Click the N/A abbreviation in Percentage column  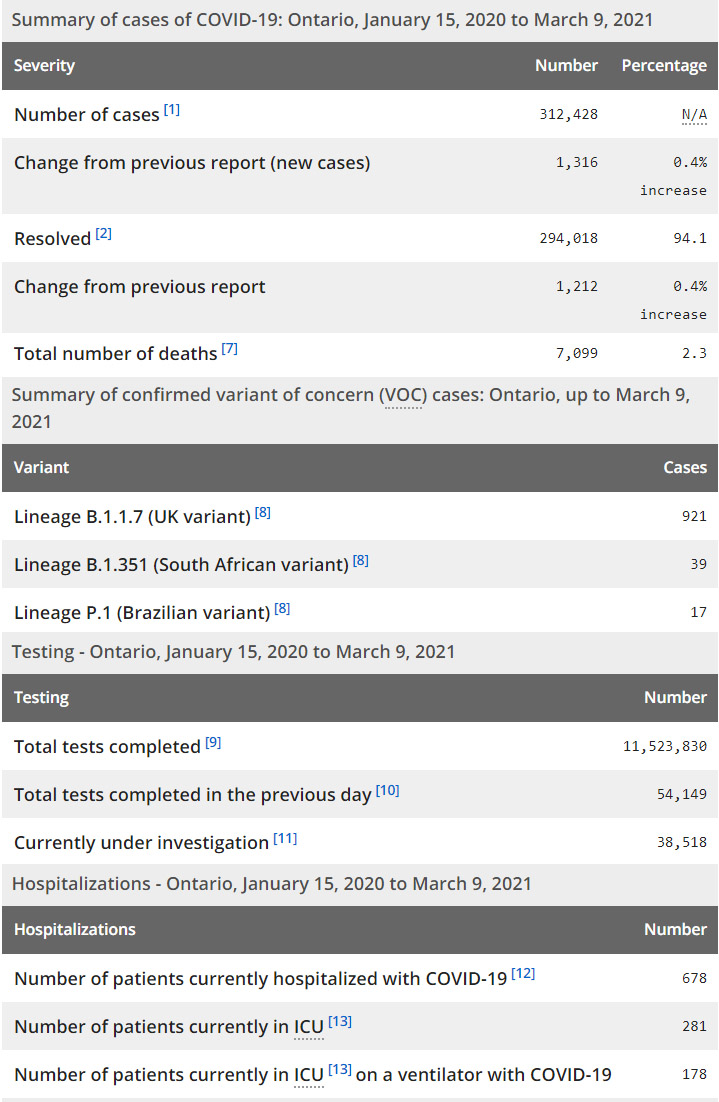(x=694, y=115)
